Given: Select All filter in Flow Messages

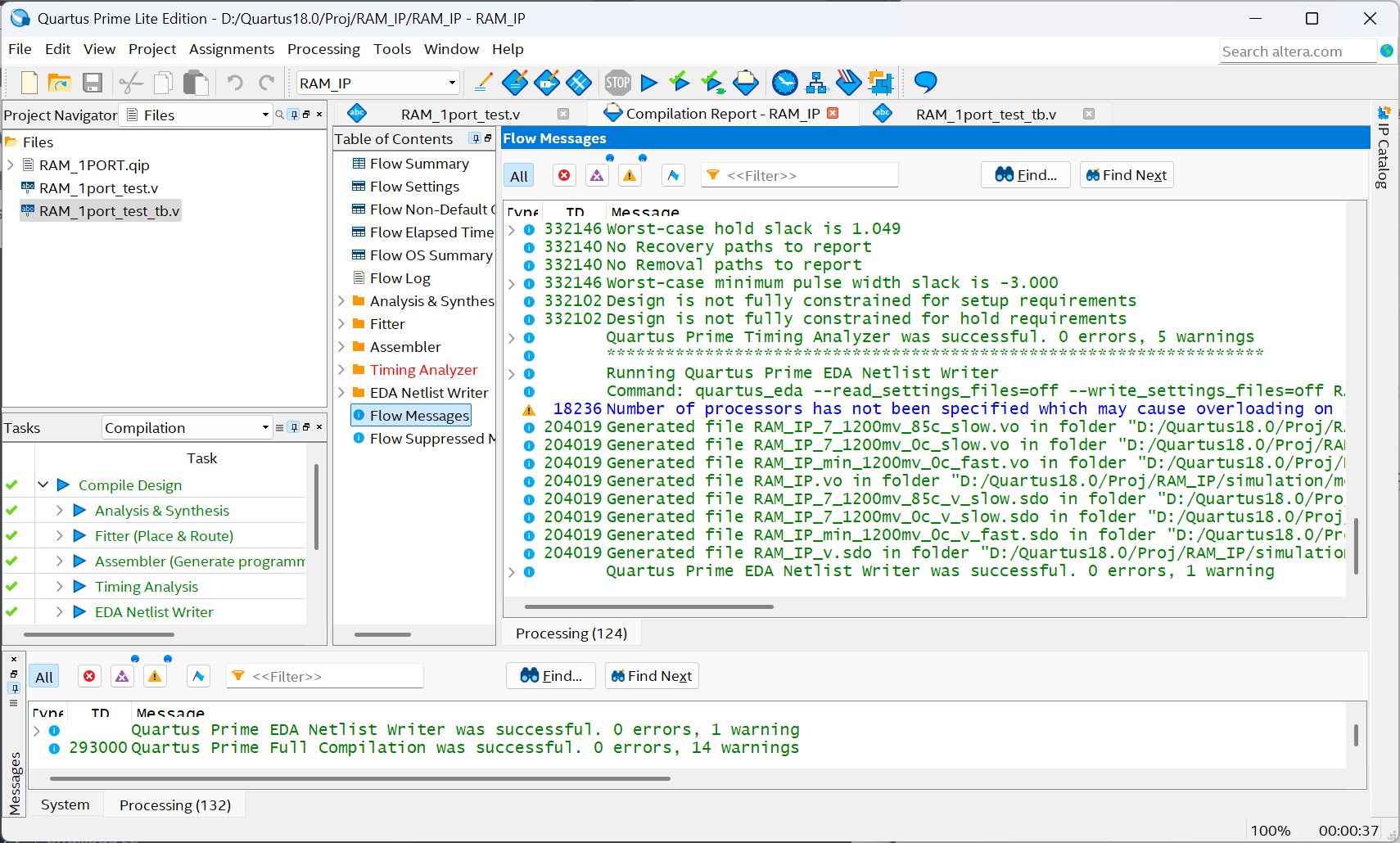Looking at the screenshot, I should click(x=519, y=176).
